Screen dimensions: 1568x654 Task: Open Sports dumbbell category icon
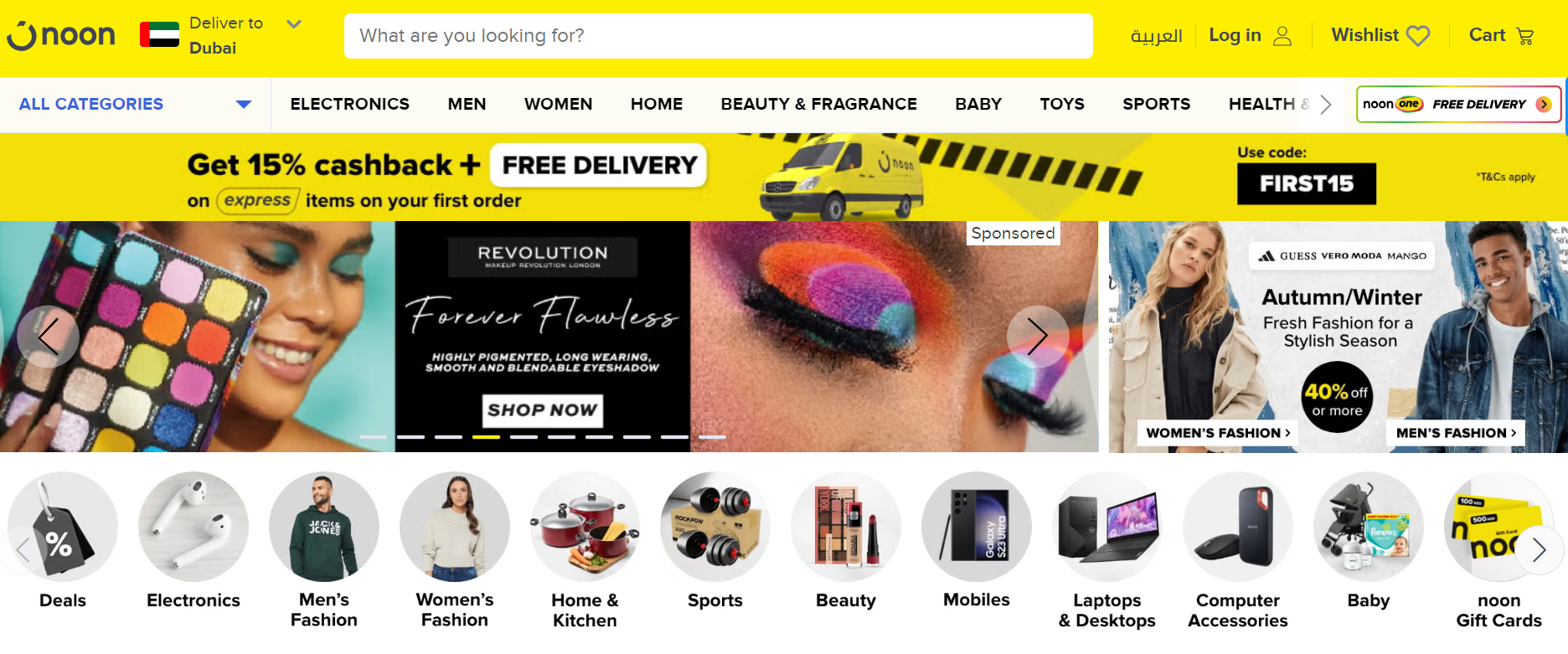pos(715,527)
